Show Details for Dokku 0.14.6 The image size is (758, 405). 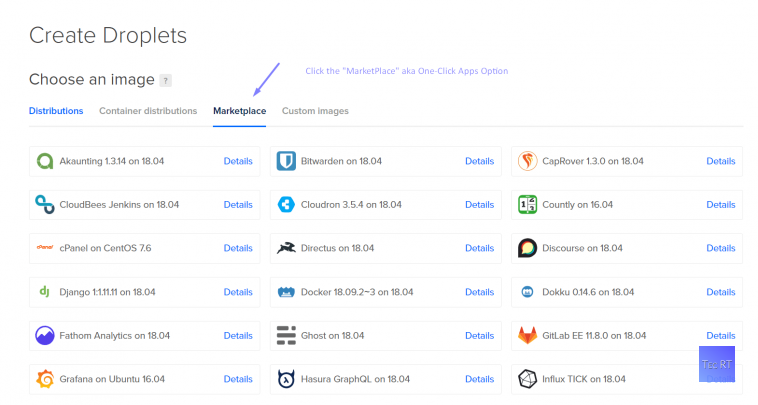pyautogui.click(x=721, y=292)
